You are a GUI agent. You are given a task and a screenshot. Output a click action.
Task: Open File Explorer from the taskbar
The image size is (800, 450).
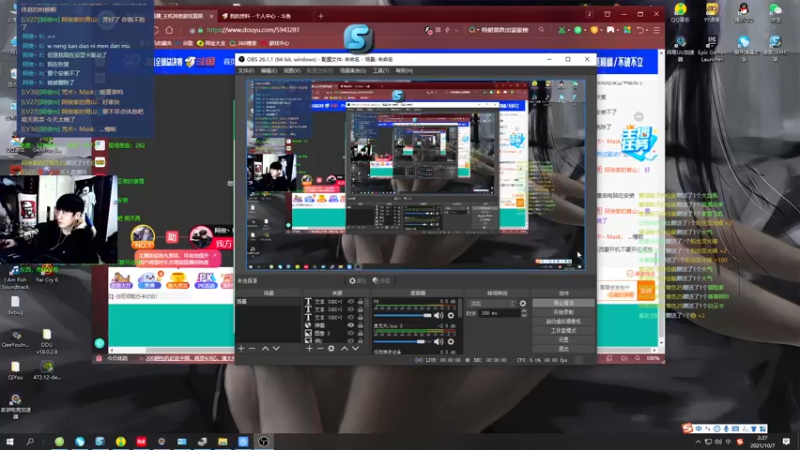coord(222,441)
